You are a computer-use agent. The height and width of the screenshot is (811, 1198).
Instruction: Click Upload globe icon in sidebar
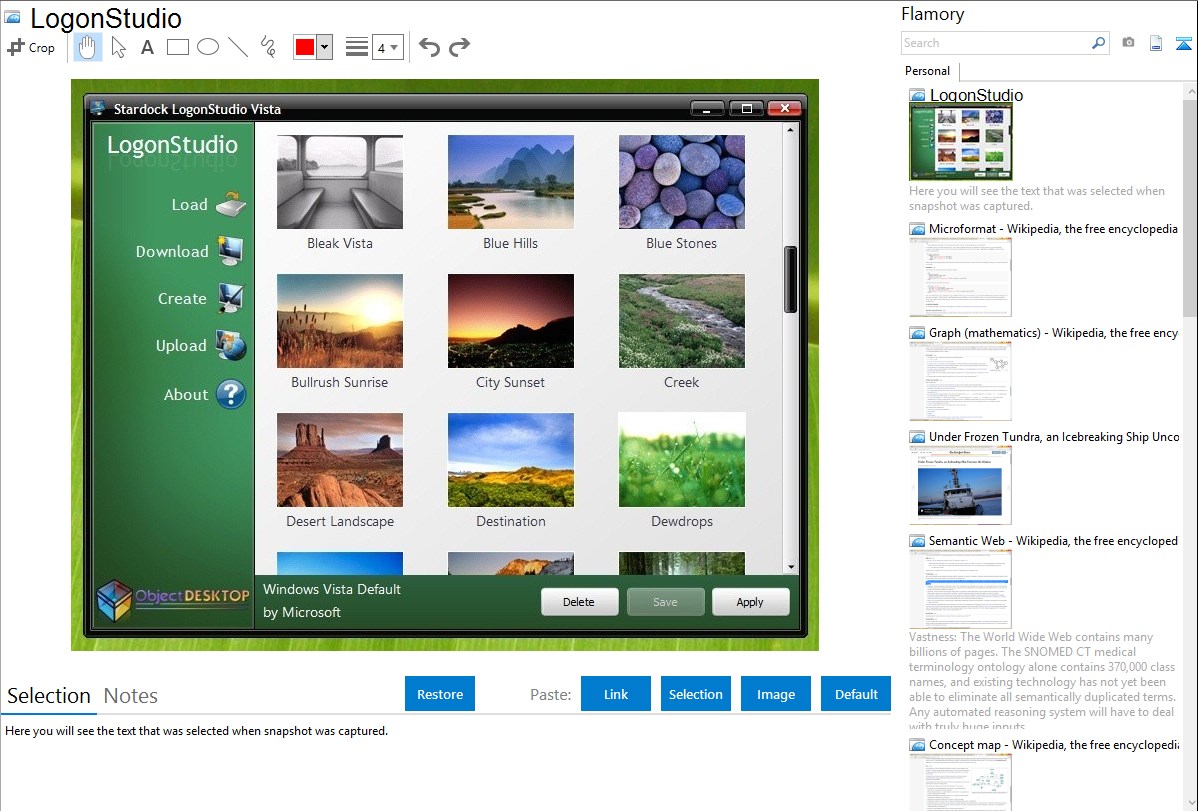pyautogui.click(x=231, y=345)
